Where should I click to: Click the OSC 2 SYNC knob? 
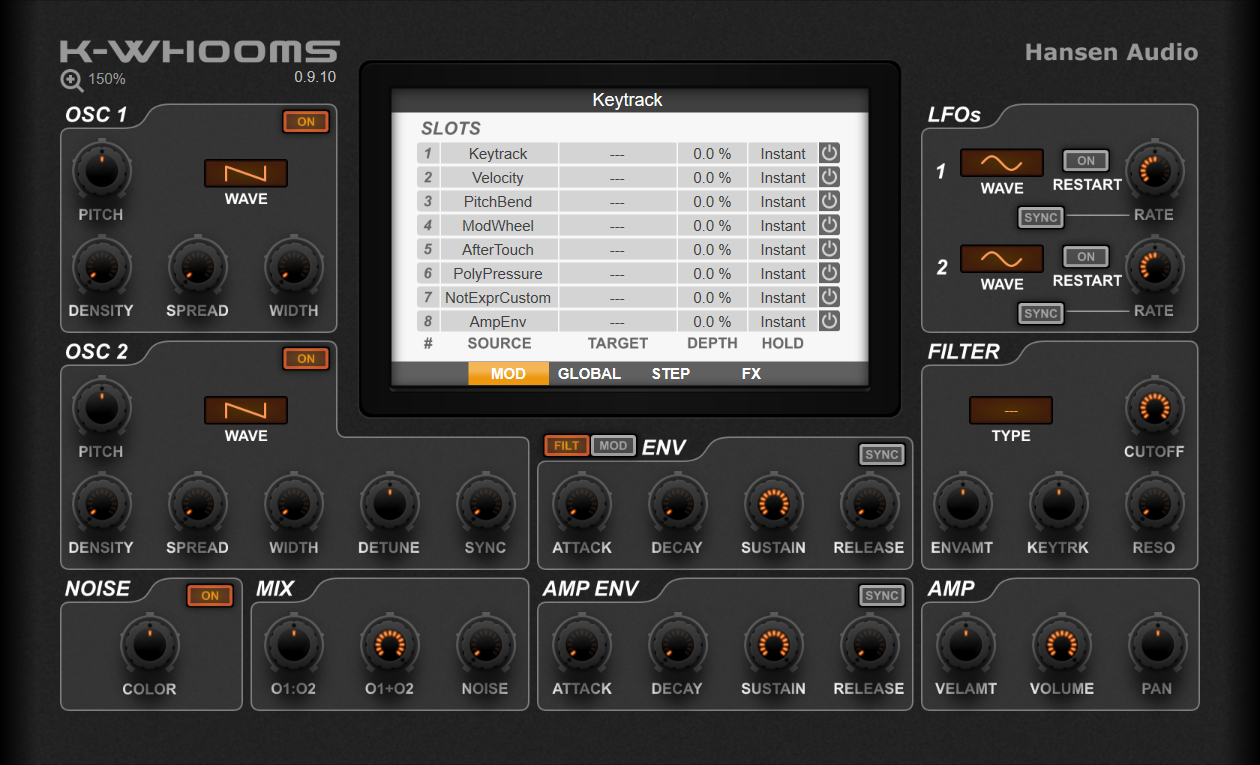[485, 504]
